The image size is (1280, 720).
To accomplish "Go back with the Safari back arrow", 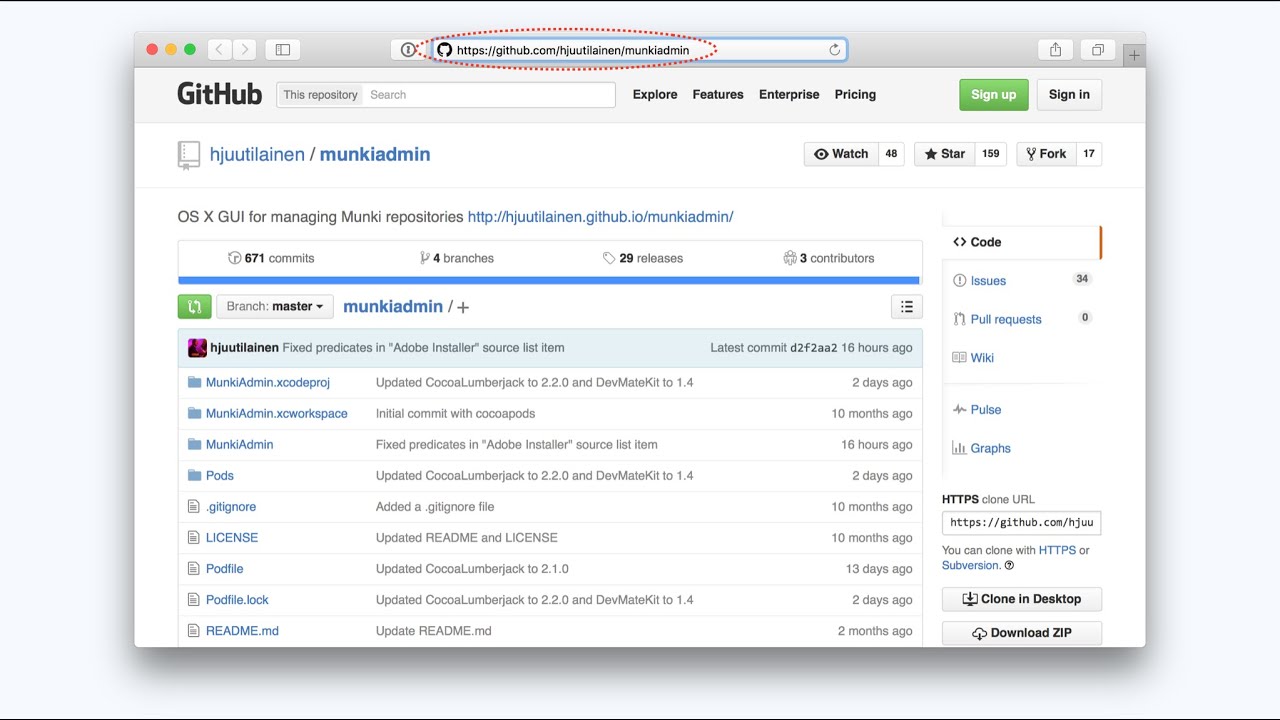I will click(220, 49).
